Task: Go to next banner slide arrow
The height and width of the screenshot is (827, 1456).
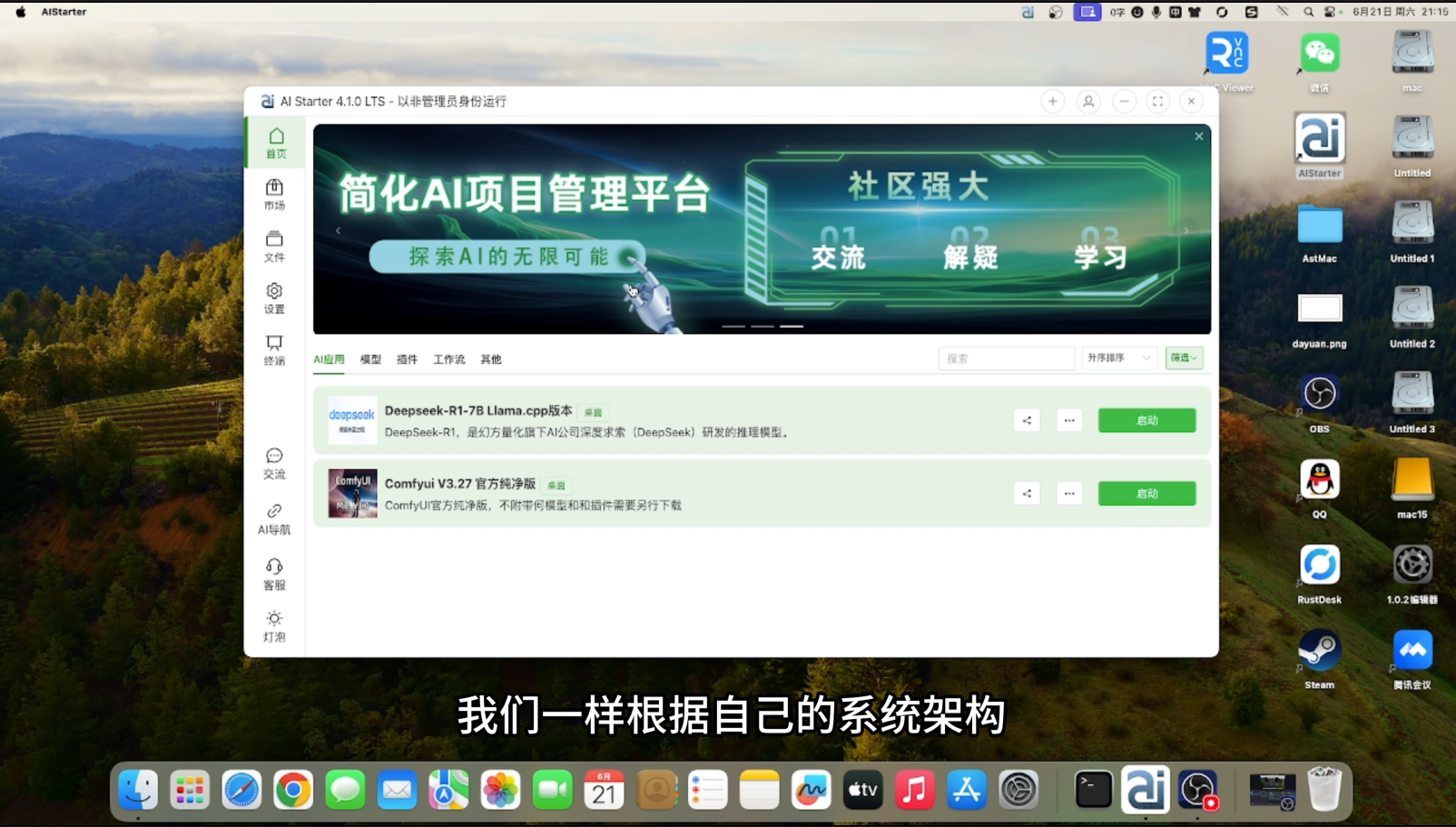Action: (x=1185, y=231)
